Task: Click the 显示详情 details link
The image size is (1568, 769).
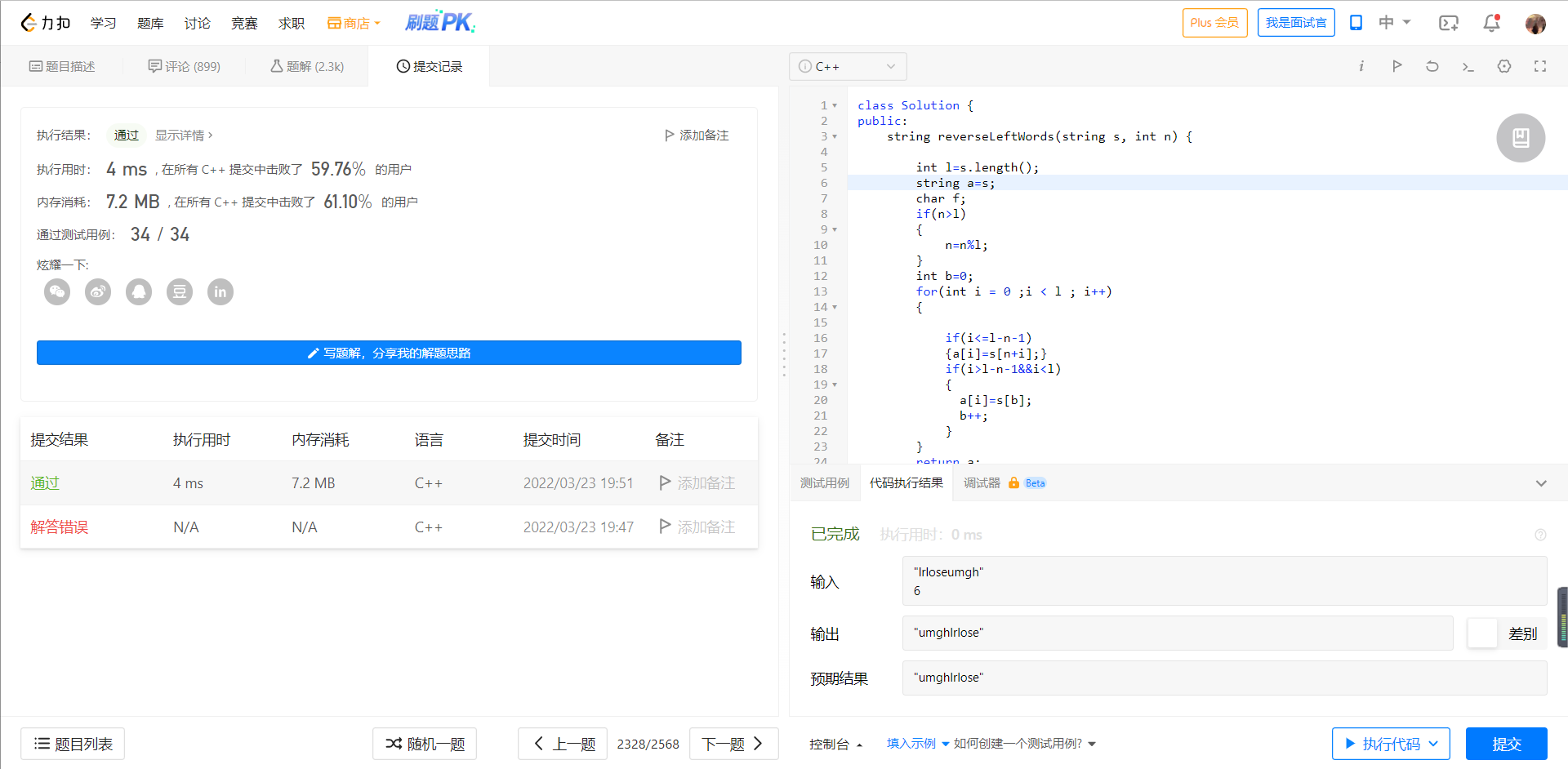Action: coord(184,136)
